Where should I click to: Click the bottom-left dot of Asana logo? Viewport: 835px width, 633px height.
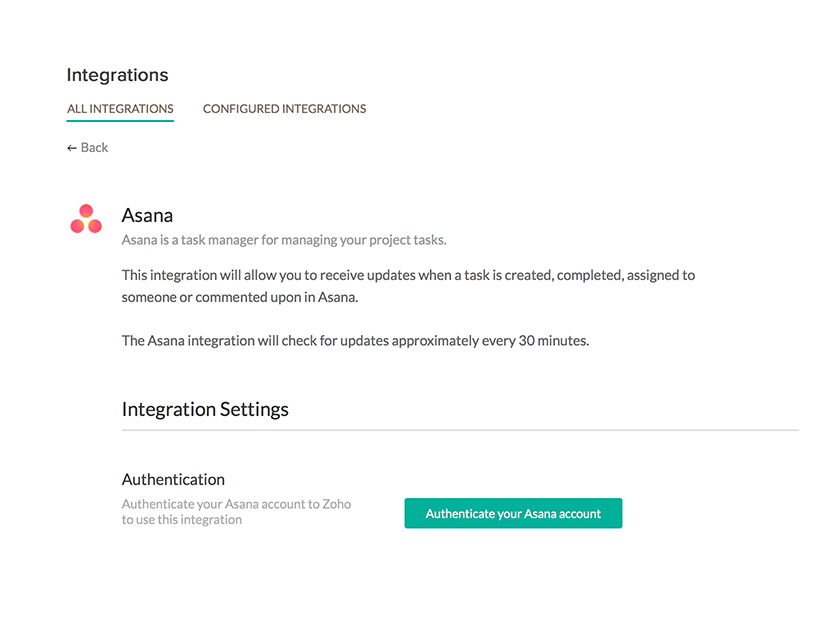[77, 226]
